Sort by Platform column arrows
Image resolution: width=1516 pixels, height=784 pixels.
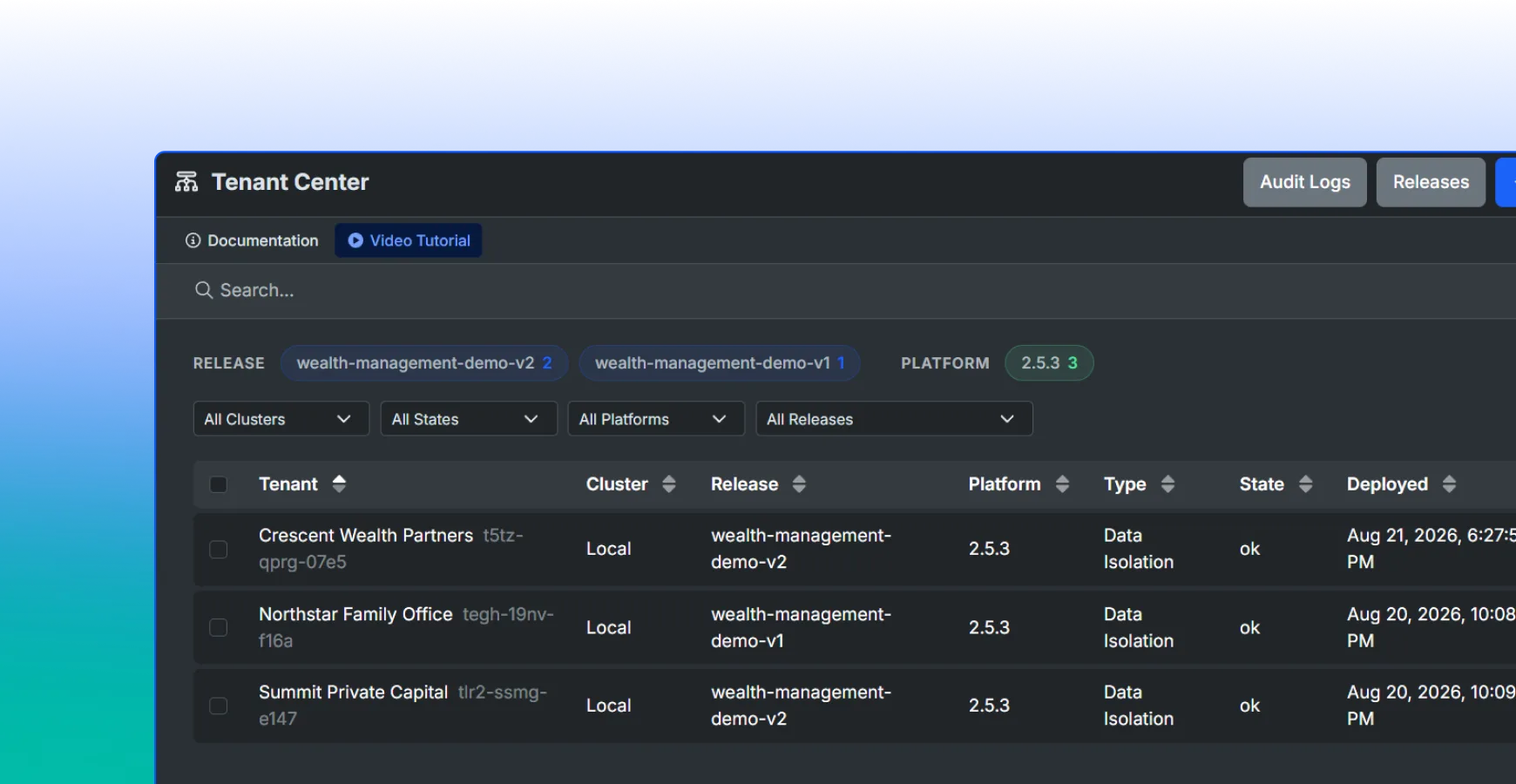pyautogui.click(x=1062, y=483)
